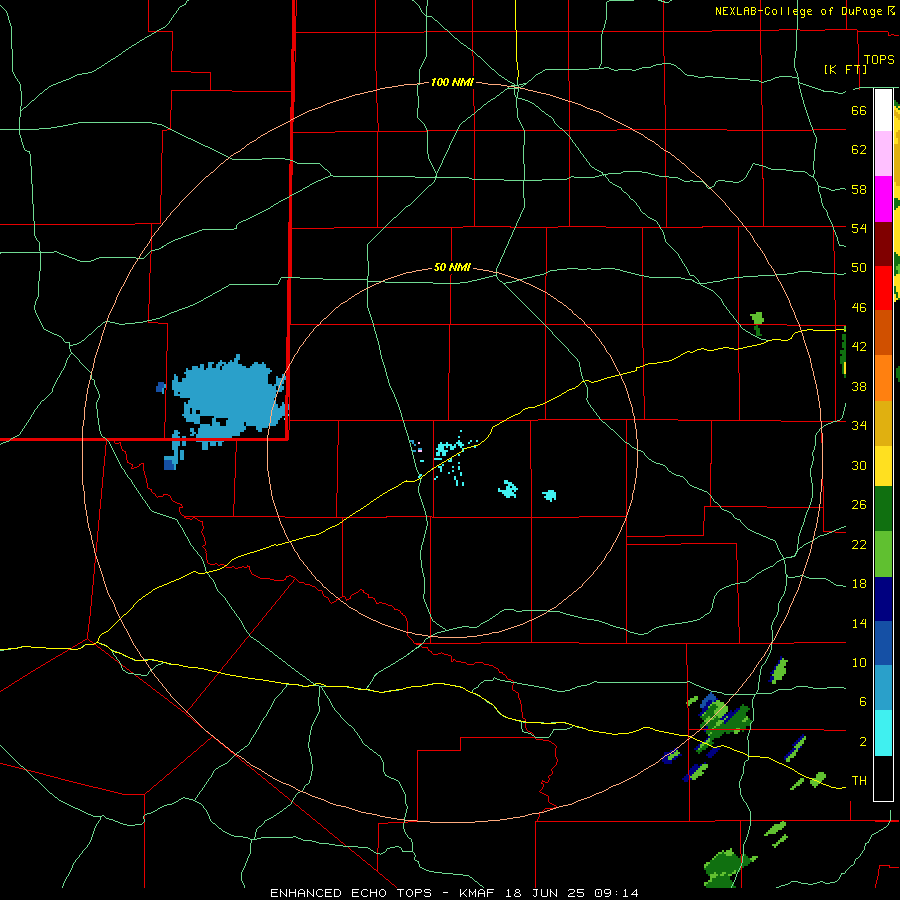Pick the white swatch in the tops legend
Screen dimensions: 900x900
pos(883,110)
